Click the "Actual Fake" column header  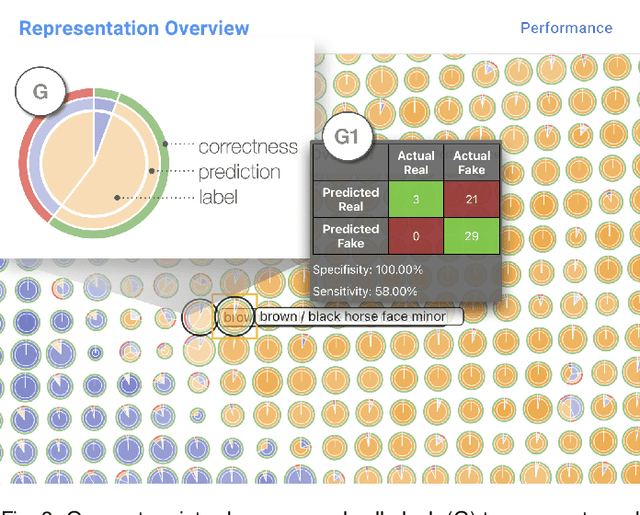pos(472,162)
